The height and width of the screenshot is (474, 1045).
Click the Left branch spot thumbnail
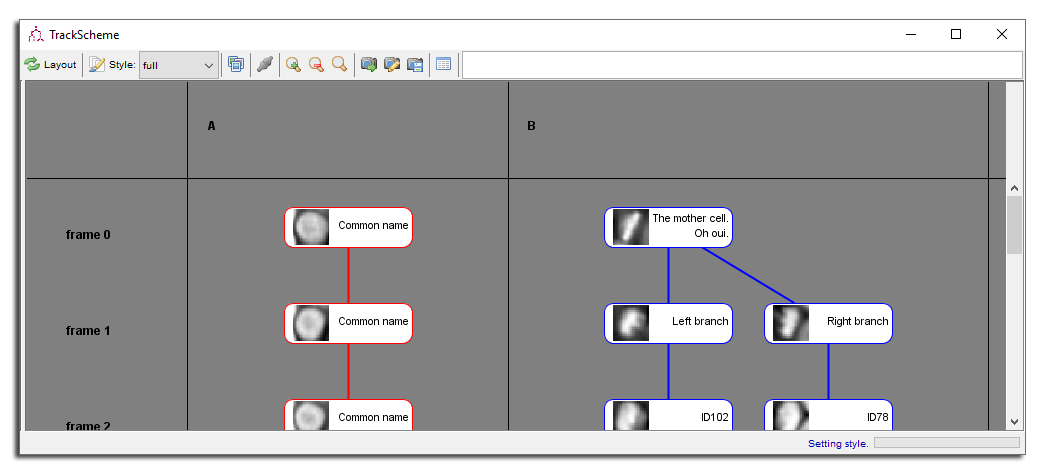coord(630,323)
